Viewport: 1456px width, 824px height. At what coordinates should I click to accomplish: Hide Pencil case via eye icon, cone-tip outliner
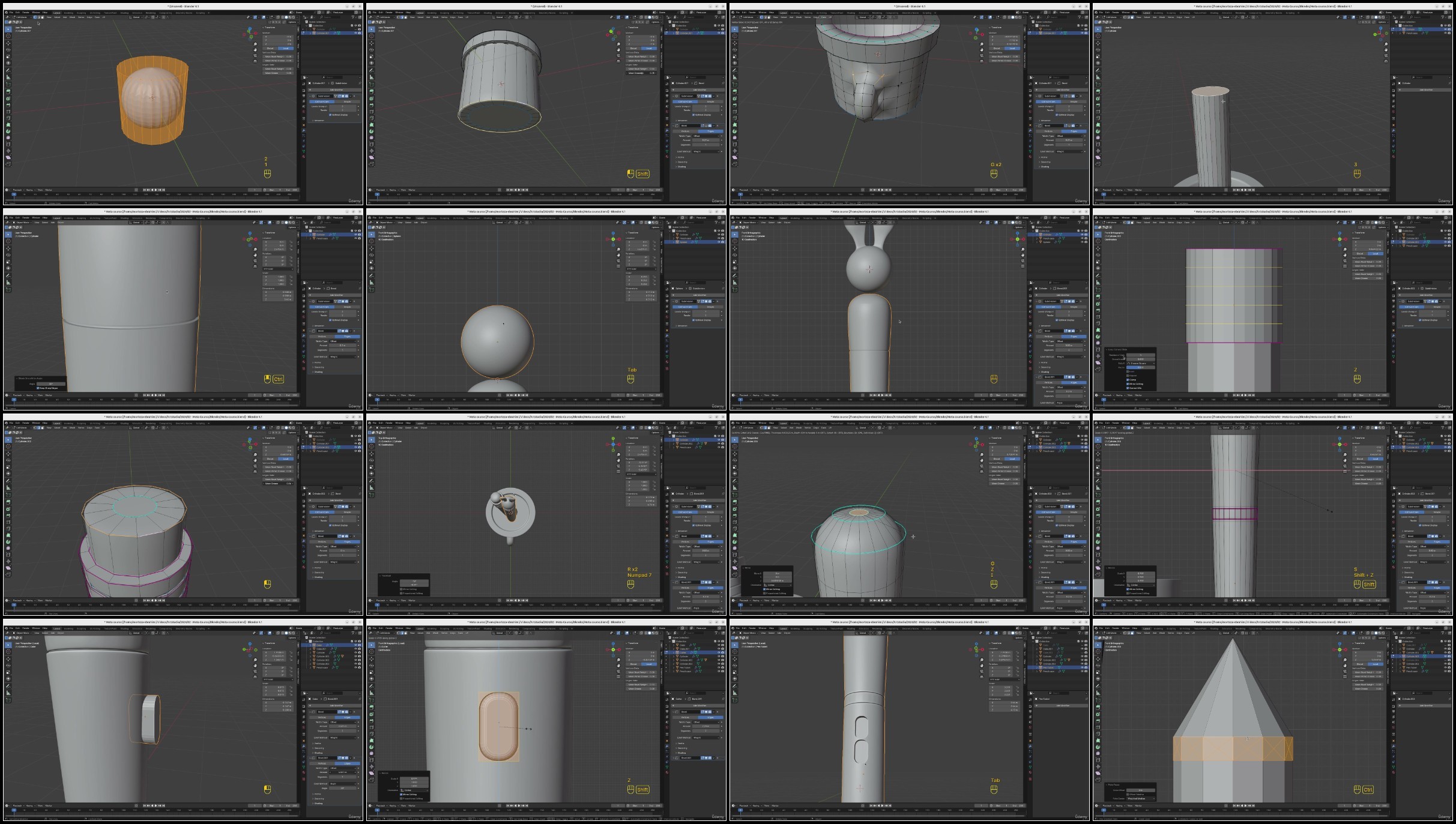(x=1446, y=671)
